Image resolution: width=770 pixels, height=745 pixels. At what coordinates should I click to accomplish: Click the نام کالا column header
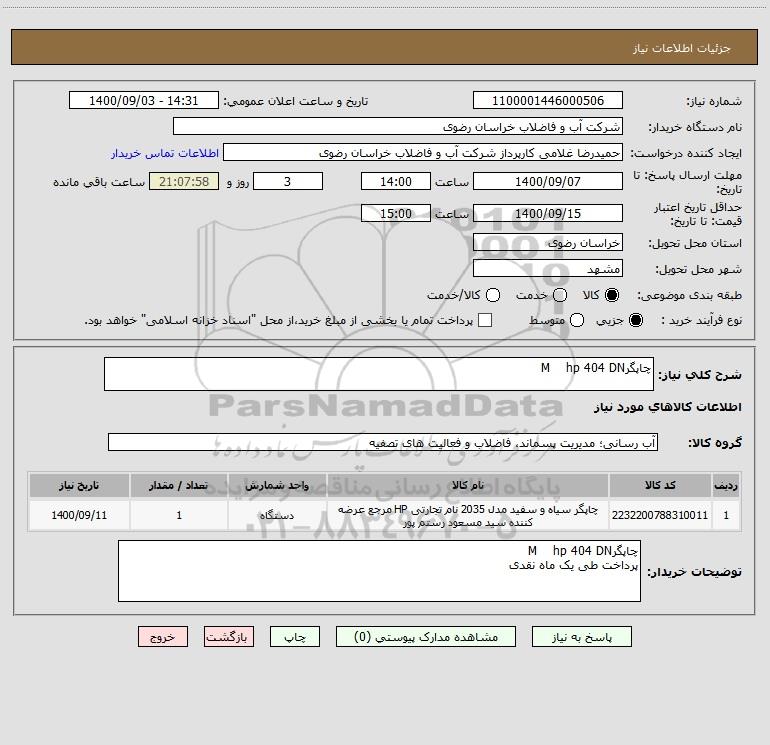pyautogui.click(x=468, y=485)
